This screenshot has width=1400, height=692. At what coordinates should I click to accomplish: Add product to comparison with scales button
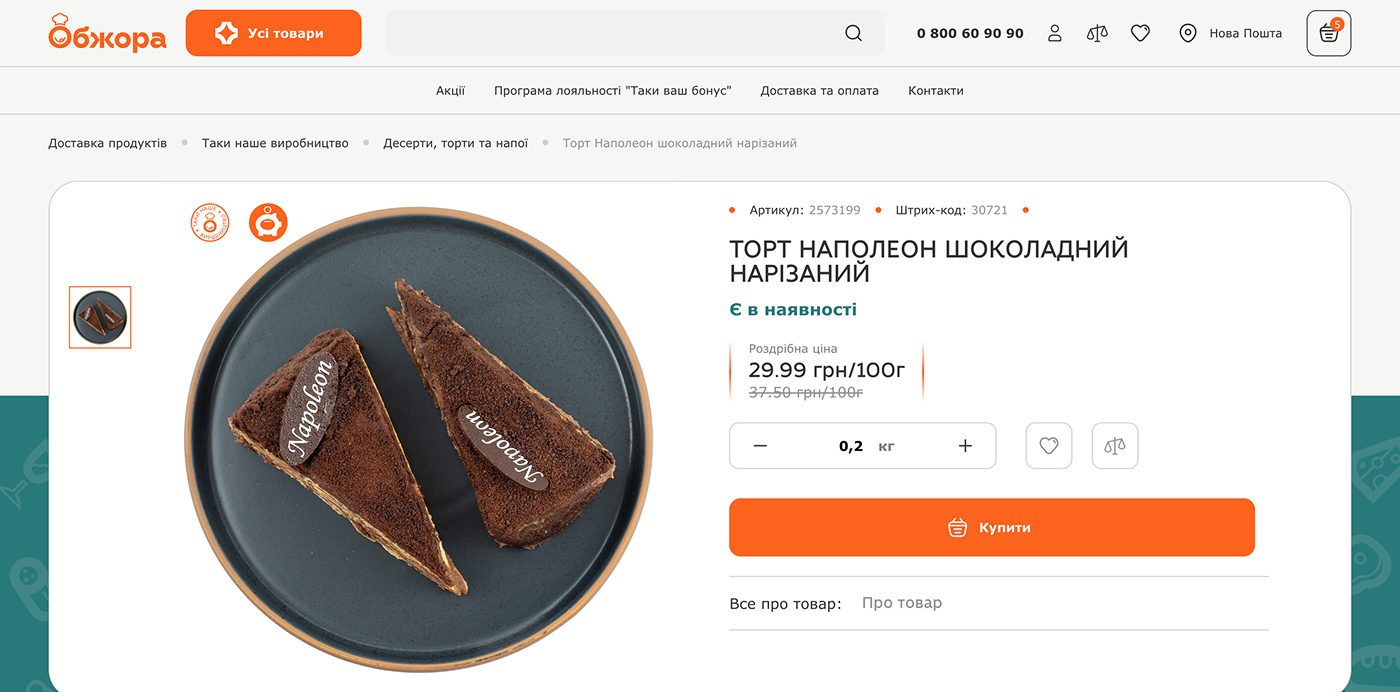point(1115,446)
